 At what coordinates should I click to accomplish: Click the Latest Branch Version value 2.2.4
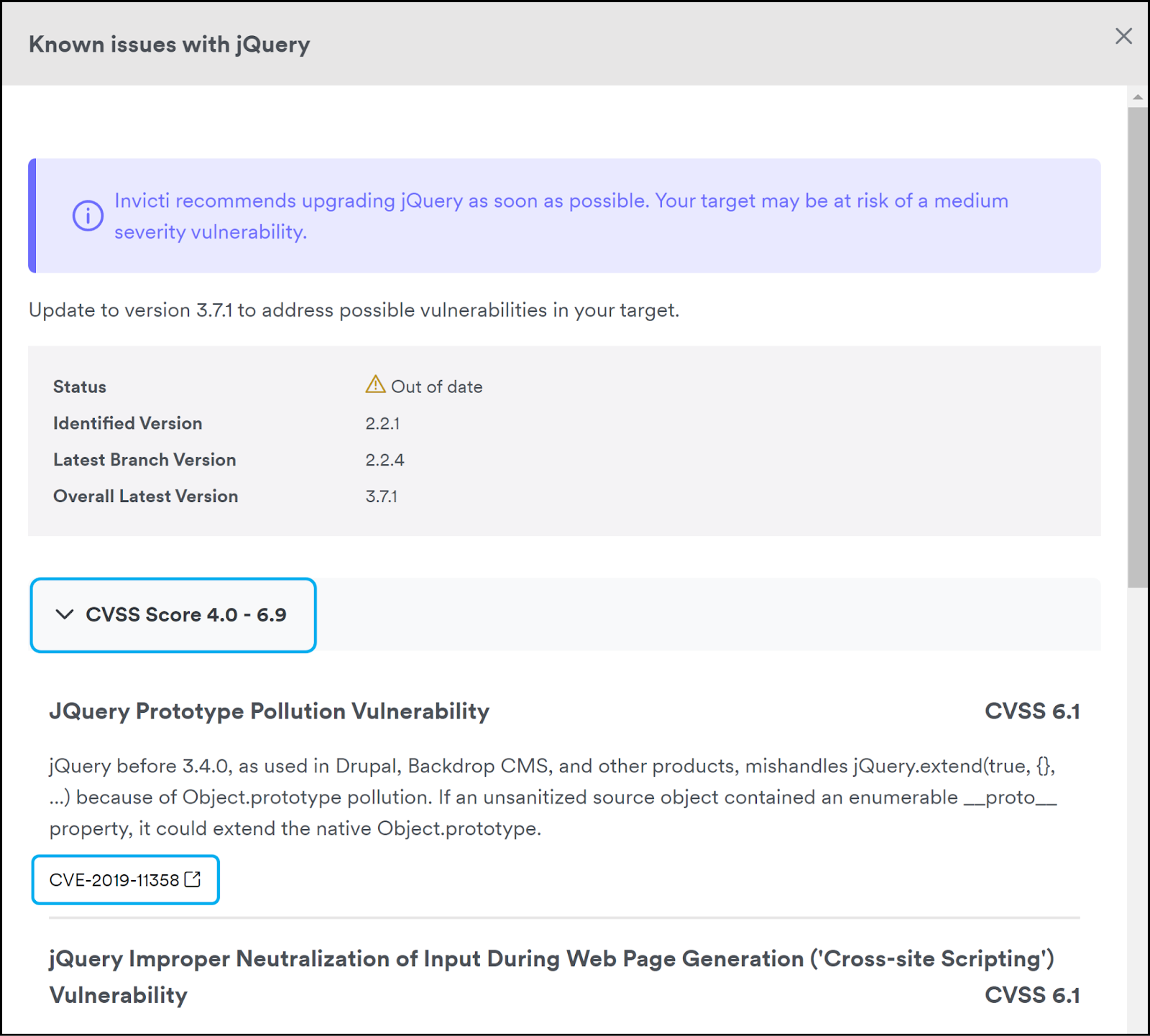click(384, 459)
